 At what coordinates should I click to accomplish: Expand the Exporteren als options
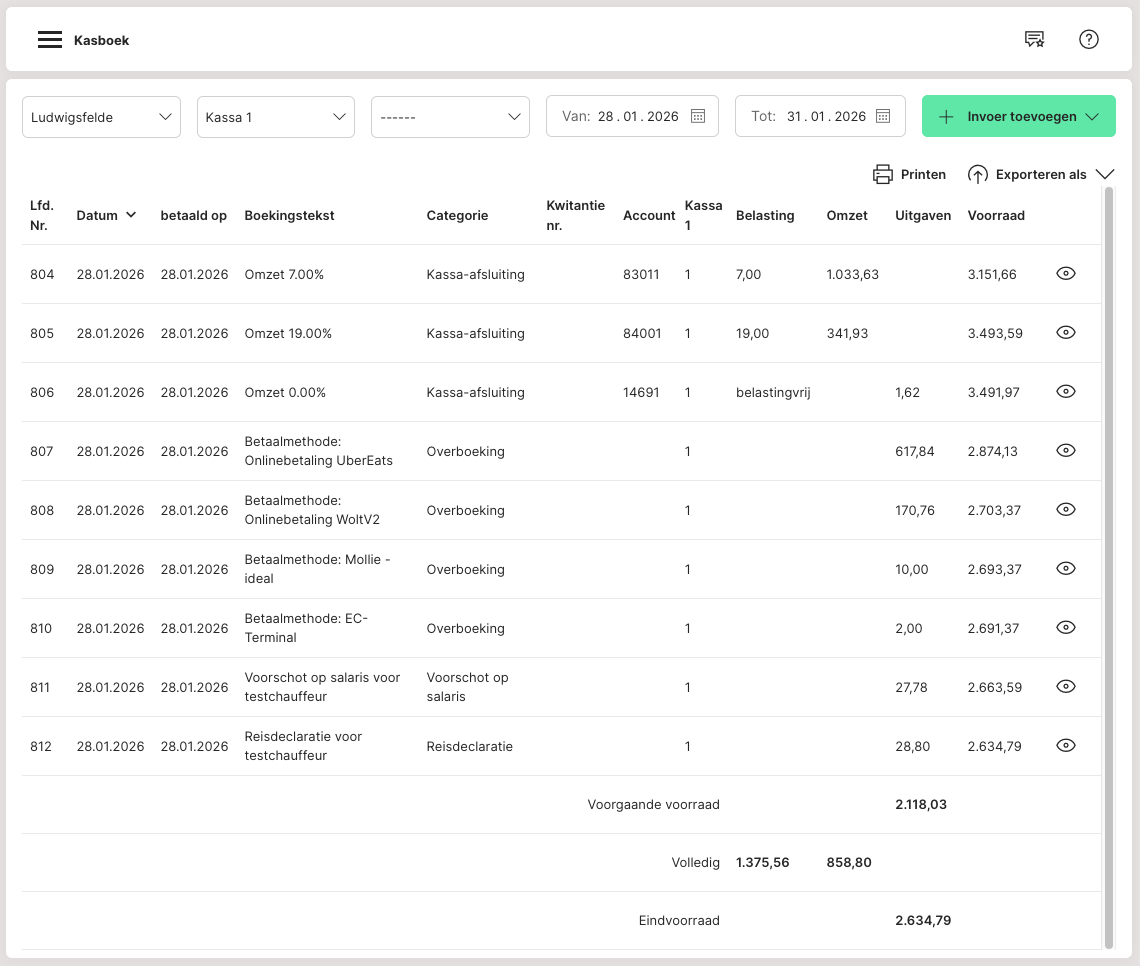[1104, 174]
